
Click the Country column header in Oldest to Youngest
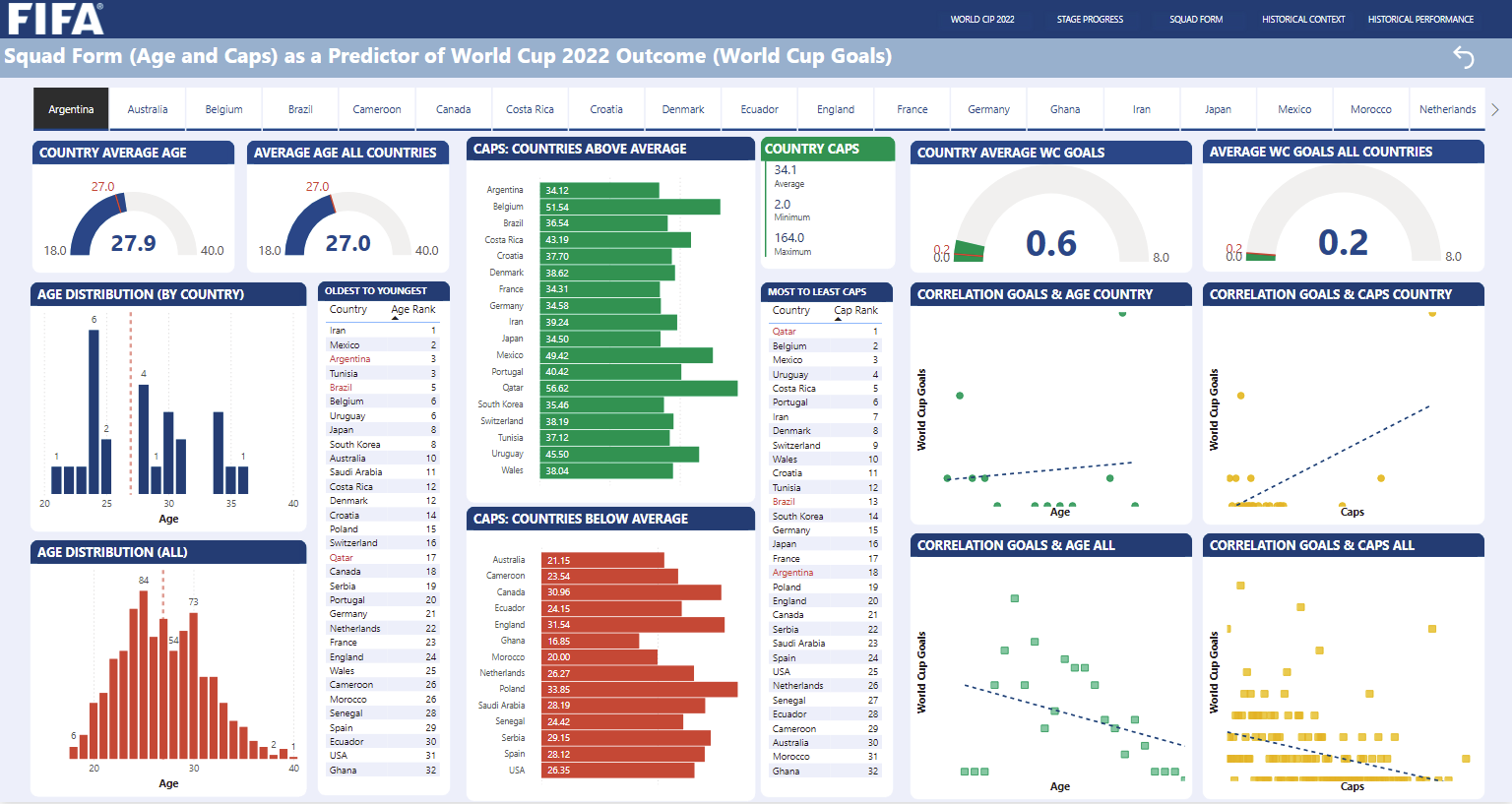(347, 309)
